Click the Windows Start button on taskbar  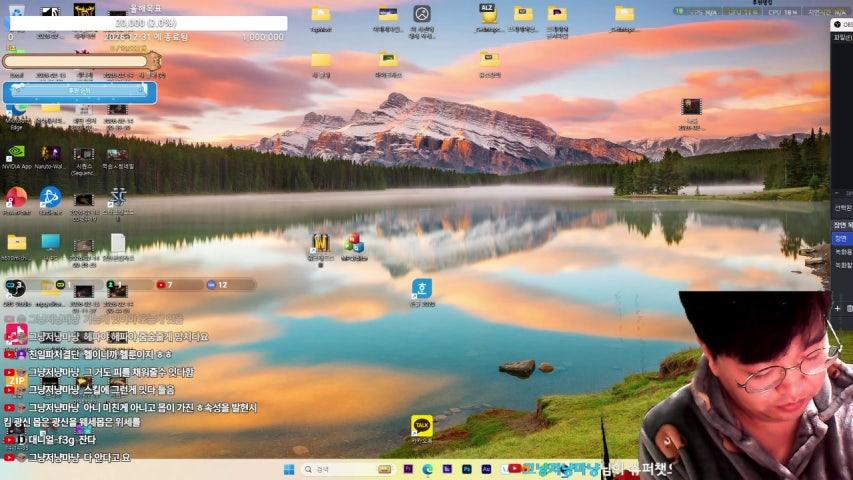(288, 469)
